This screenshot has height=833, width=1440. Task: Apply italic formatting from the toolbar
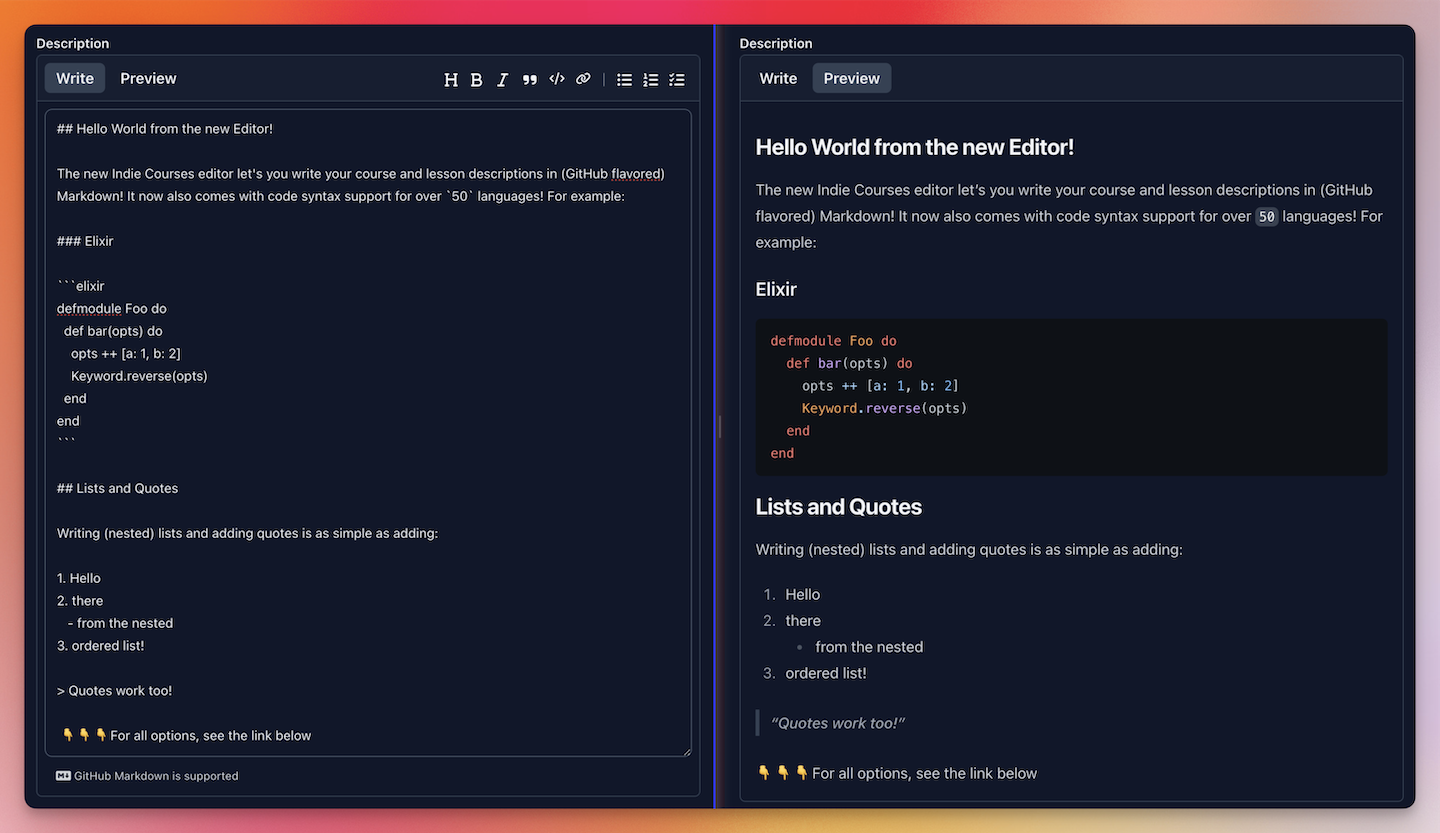click(x=502, y=79)
